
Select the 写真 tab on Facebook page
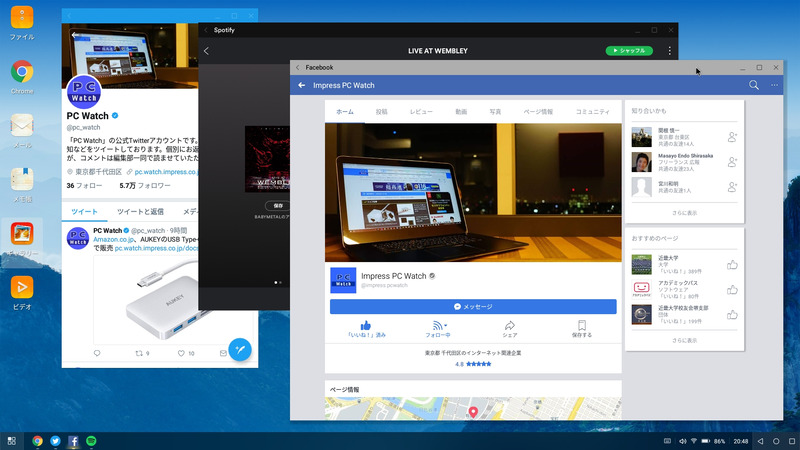(495, 112)
